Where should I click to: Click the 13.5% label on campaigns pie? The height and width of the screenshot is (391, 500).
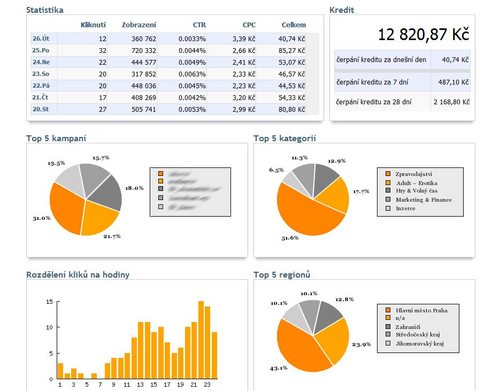click(56, 163)
